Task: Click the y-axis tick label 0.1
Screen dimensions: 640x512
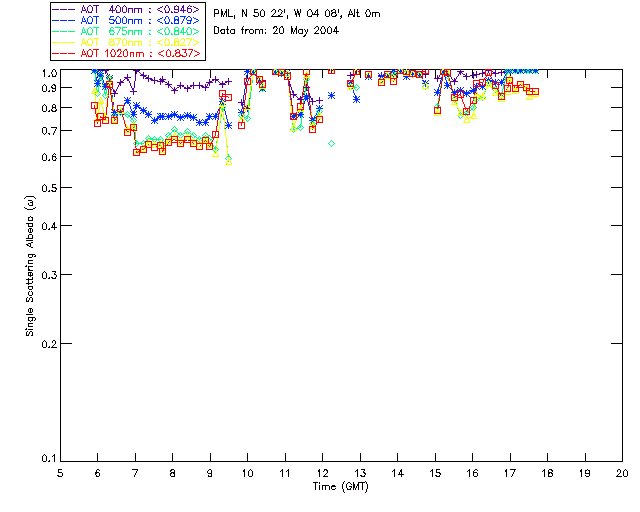Action: pos(49,459)
